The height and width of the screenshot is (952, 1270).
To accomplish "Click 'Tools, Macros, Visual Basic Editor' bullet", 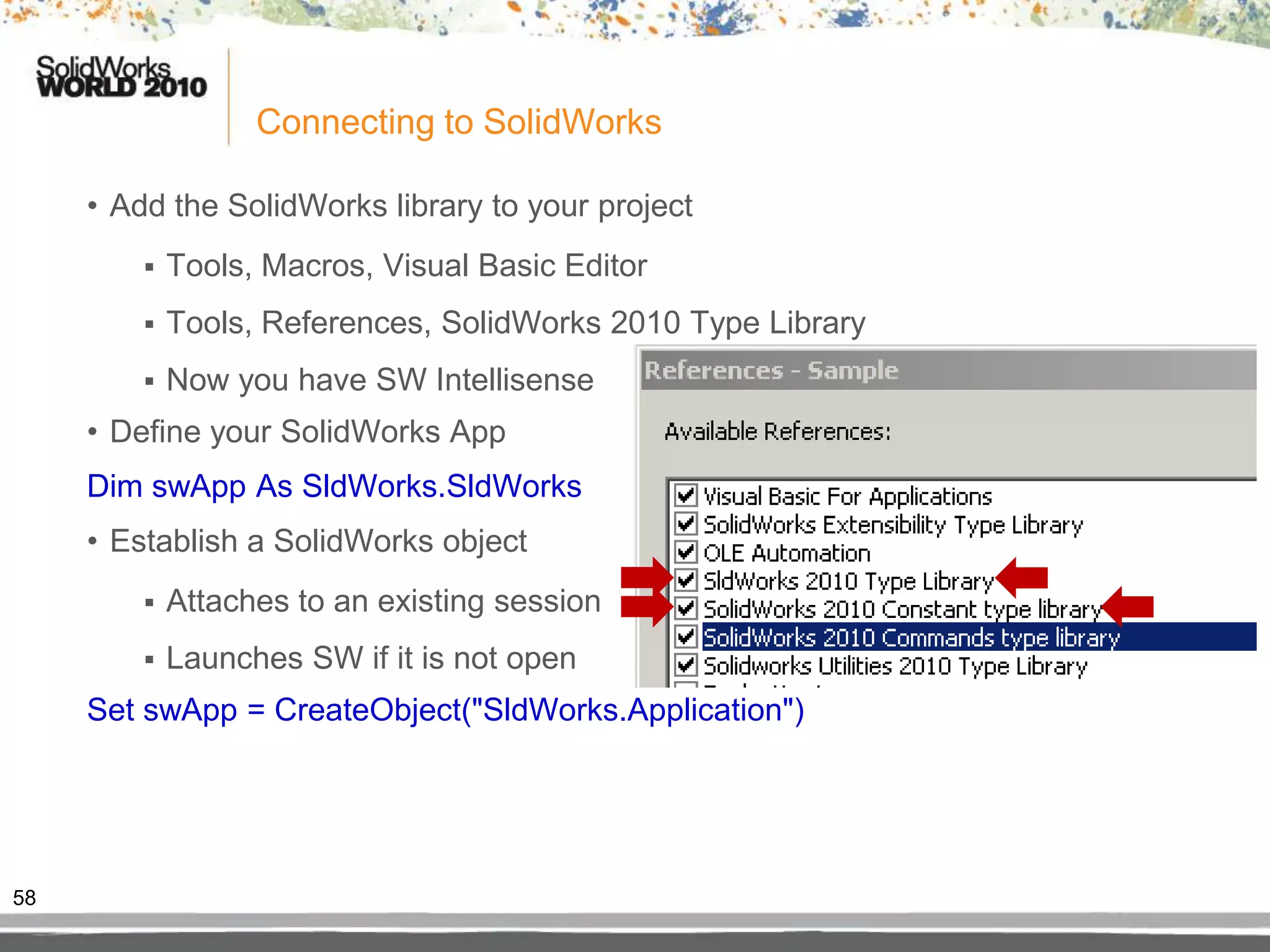I will pyautogui.click(x=407, y=266).
